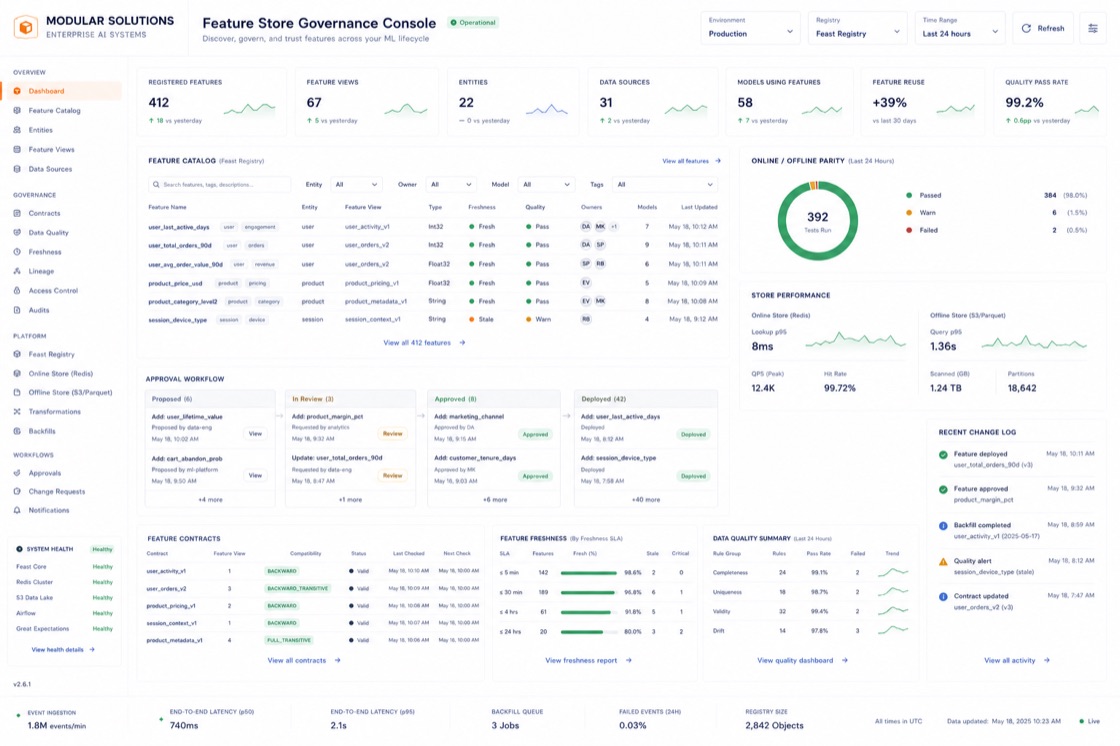Image resolution: width=1120 pixels, height=746 pixels.
Task: Click the Approvals sidebar icon
Action: [17, 473]
